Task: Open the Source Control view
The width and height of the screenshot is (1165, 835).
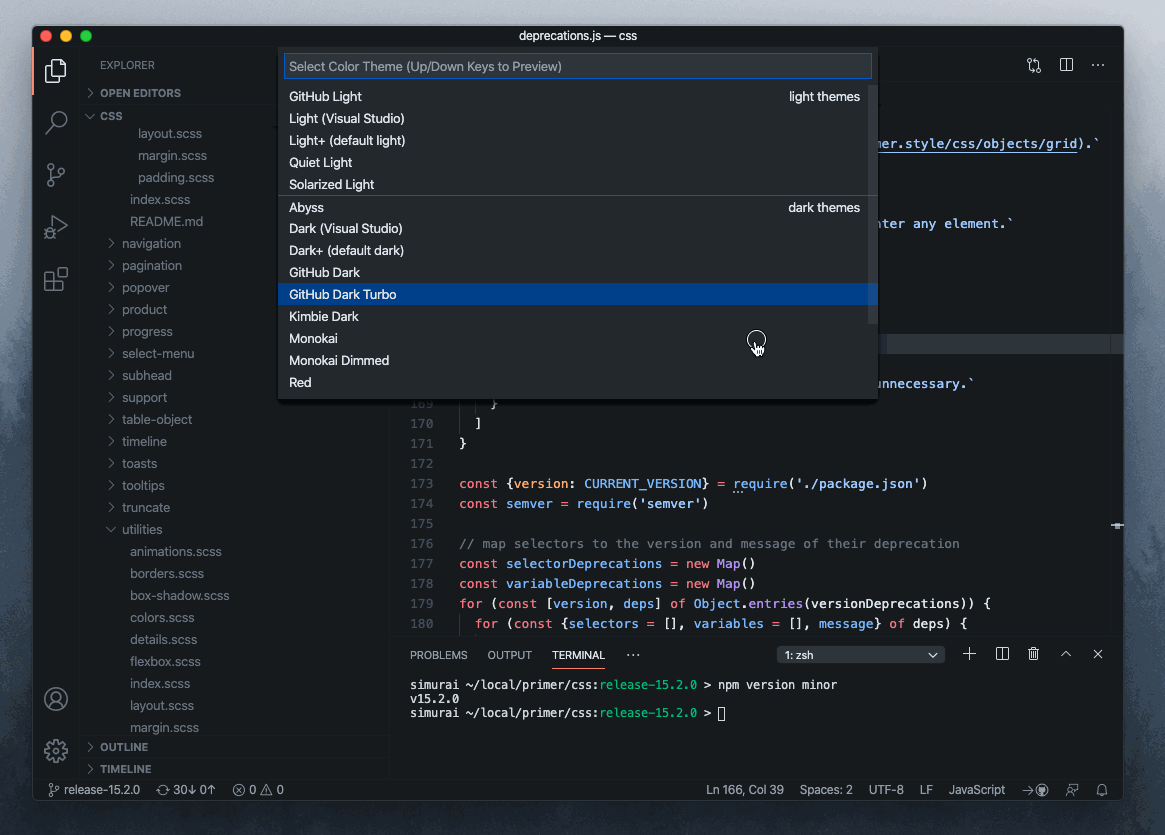Action: point(55,175)
